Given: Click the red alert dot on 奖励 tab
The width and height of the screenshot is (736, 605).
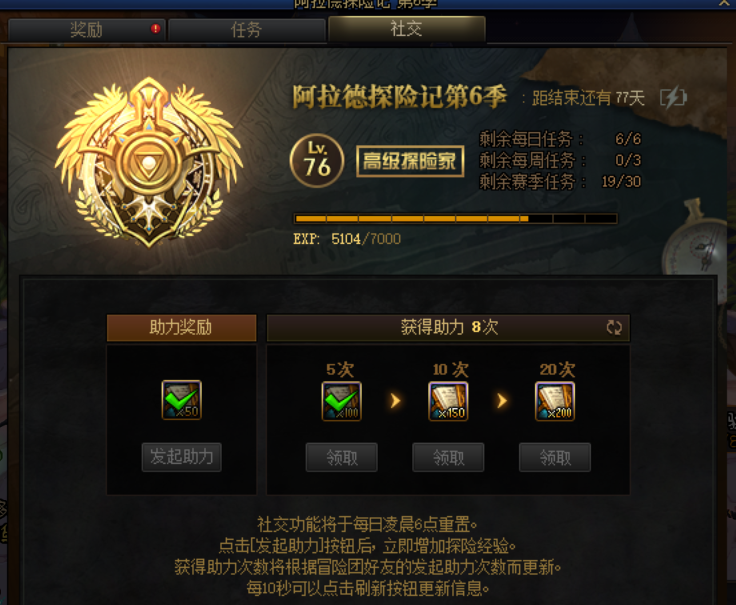Looking at the screenshot, I should coord(155,29).
